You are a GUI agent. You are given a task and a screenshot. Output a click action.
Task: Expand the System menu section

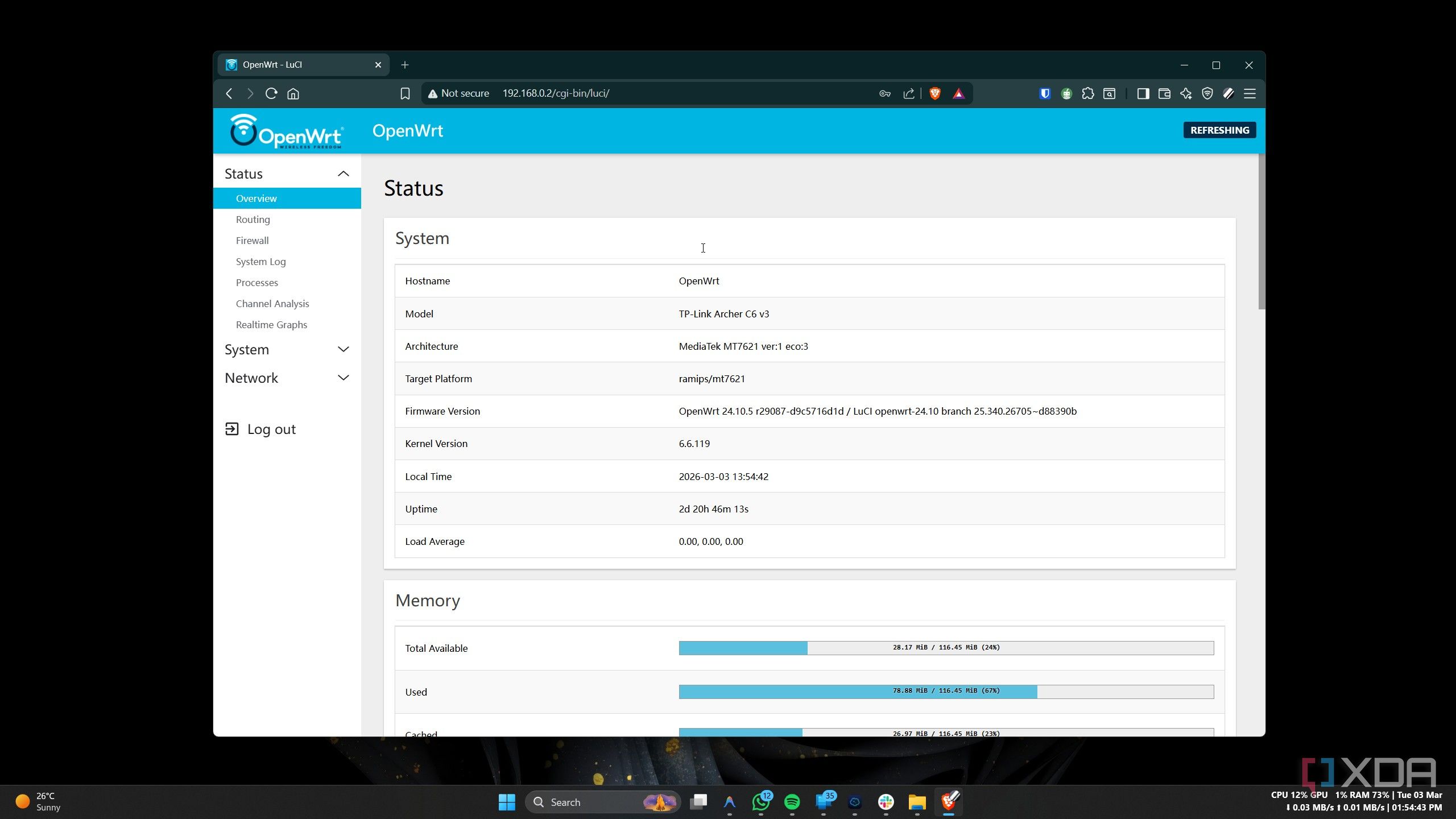287,349
